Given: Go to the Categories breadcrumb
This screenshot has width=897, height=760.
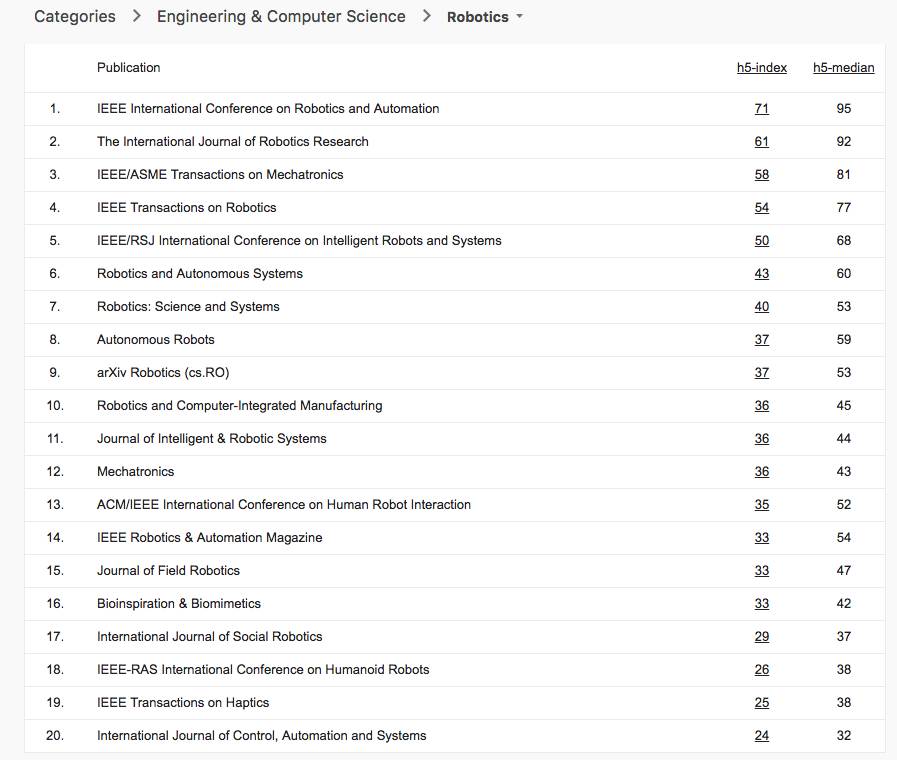Looking at the screenshot, I should 75,16.
